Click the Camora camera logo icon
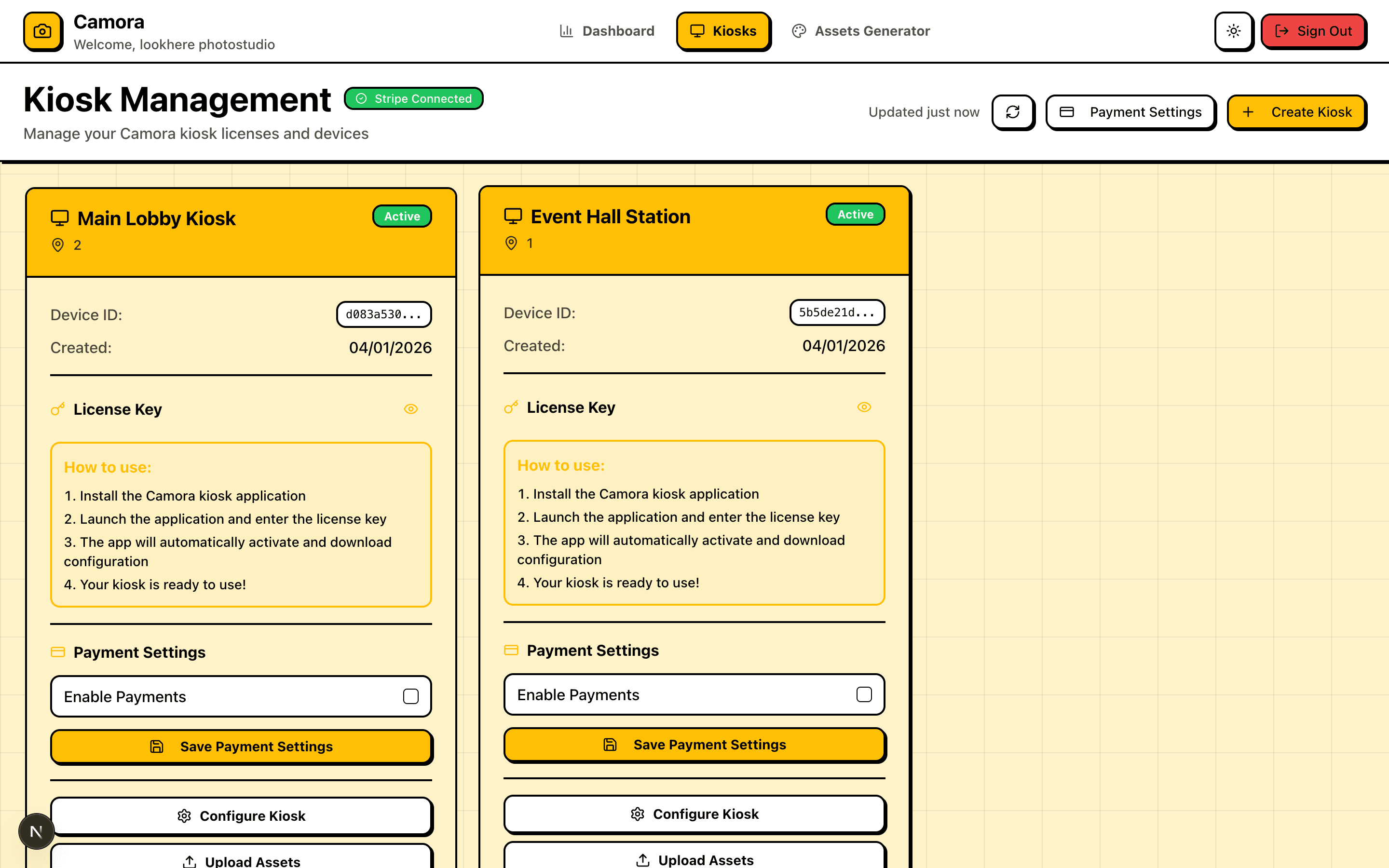1389x868 pixels. coord(42,31)
